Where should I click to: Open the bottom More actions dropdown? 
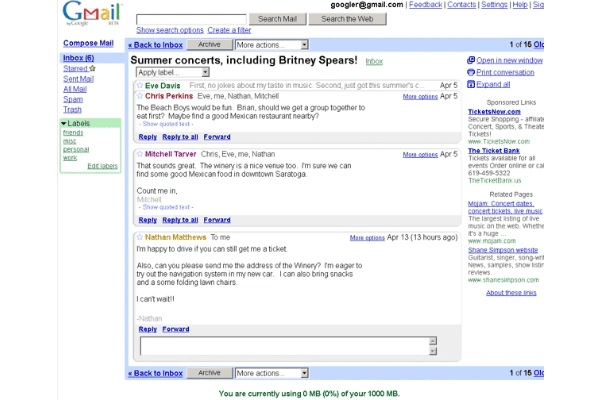click(x=272, y=373)
